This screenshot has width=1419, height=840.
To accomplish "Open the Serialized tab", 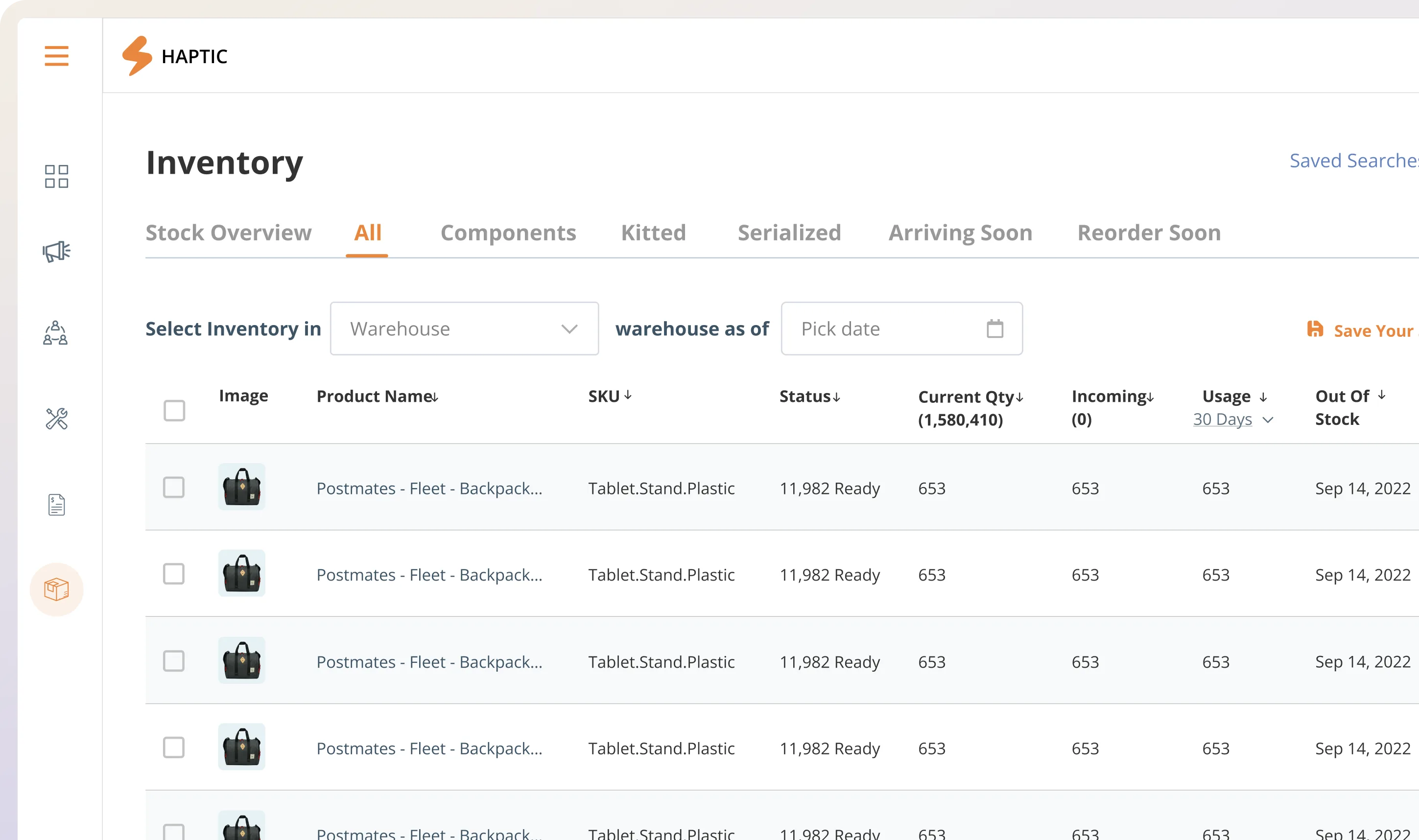I will [x=789, y=233].
